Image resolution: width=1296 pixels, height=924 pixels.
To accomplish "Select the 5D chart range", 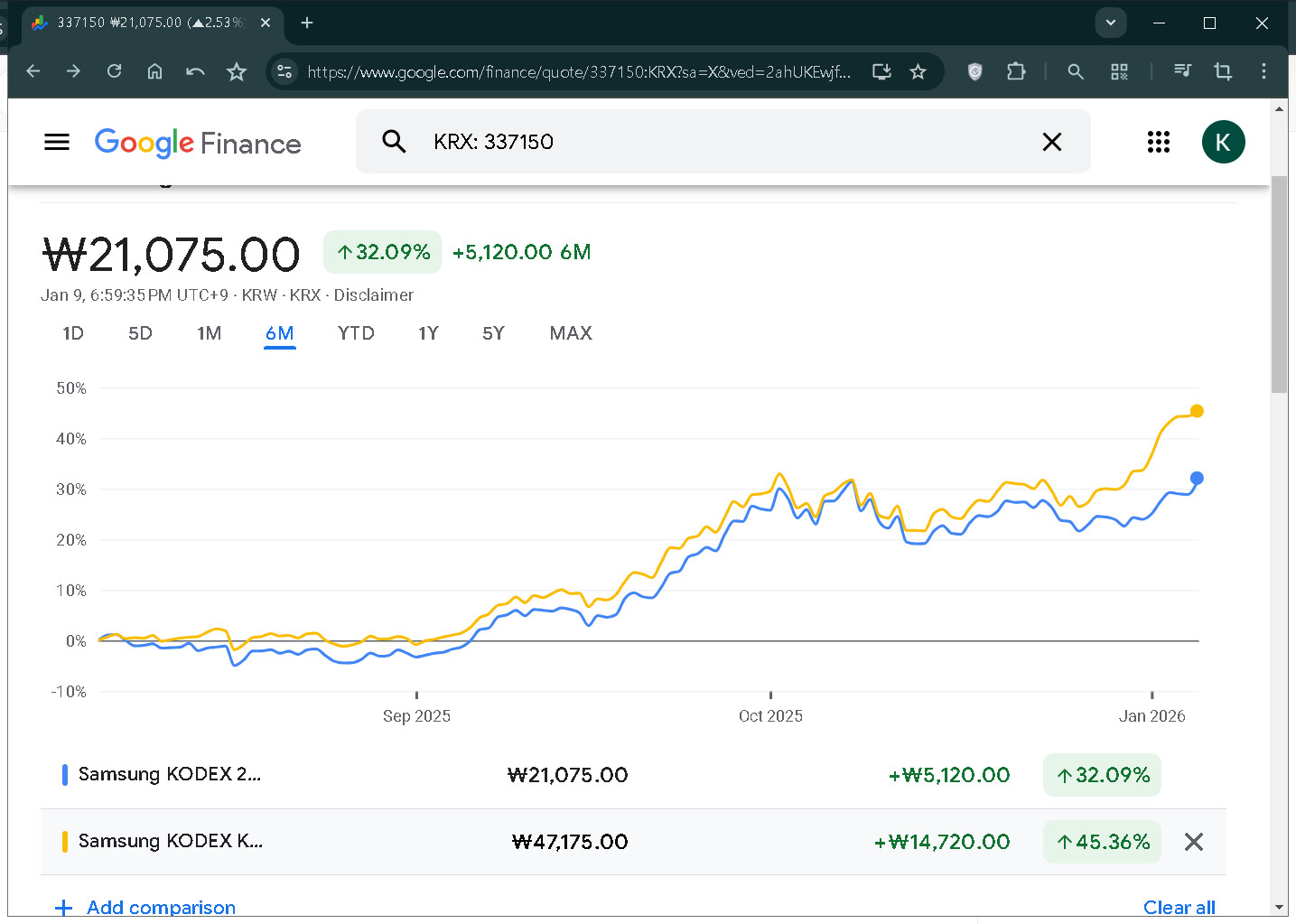I will [140, 333].
